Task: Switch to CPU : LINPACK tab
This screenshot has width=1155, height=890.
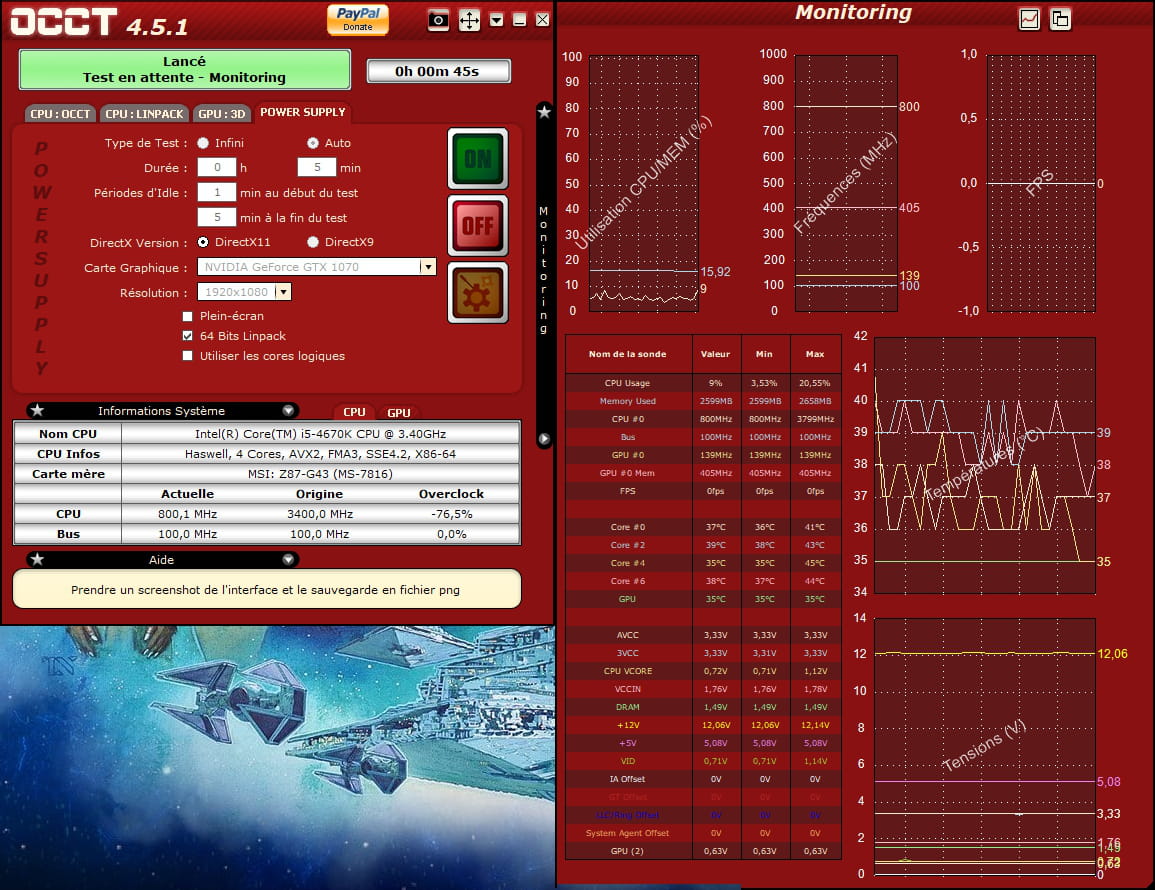Action: tap(144, 114)
